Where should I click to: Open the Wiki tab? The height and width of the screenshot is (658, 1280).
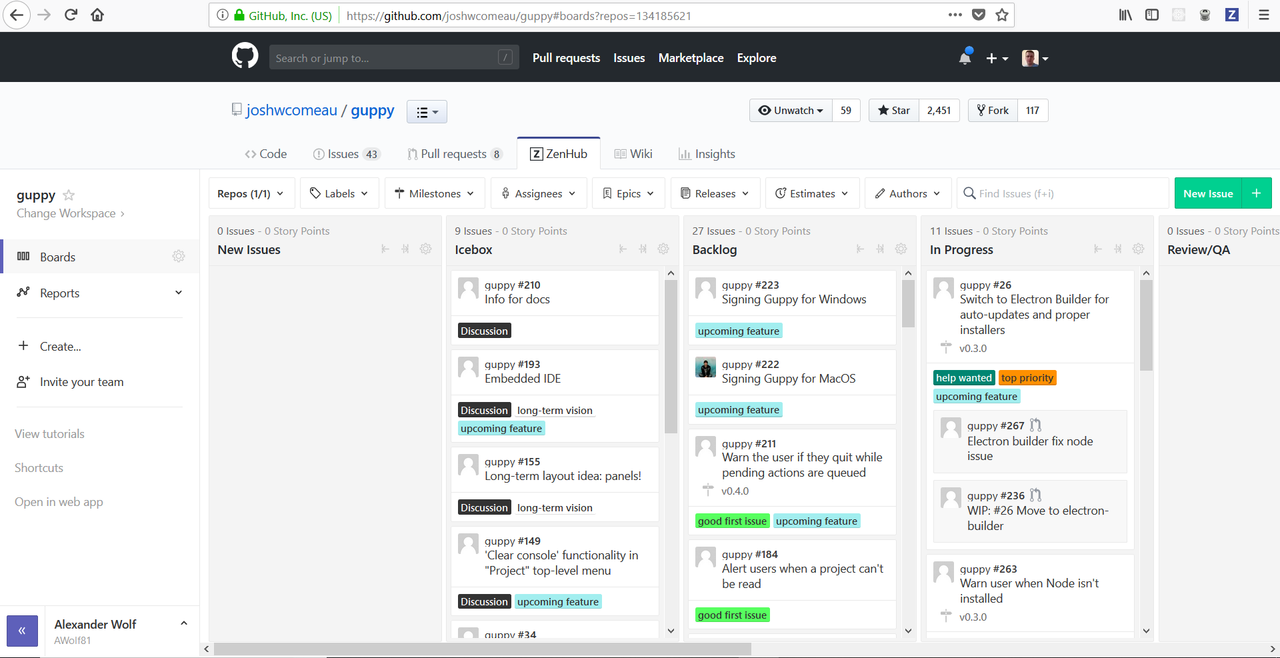[633, 154]
